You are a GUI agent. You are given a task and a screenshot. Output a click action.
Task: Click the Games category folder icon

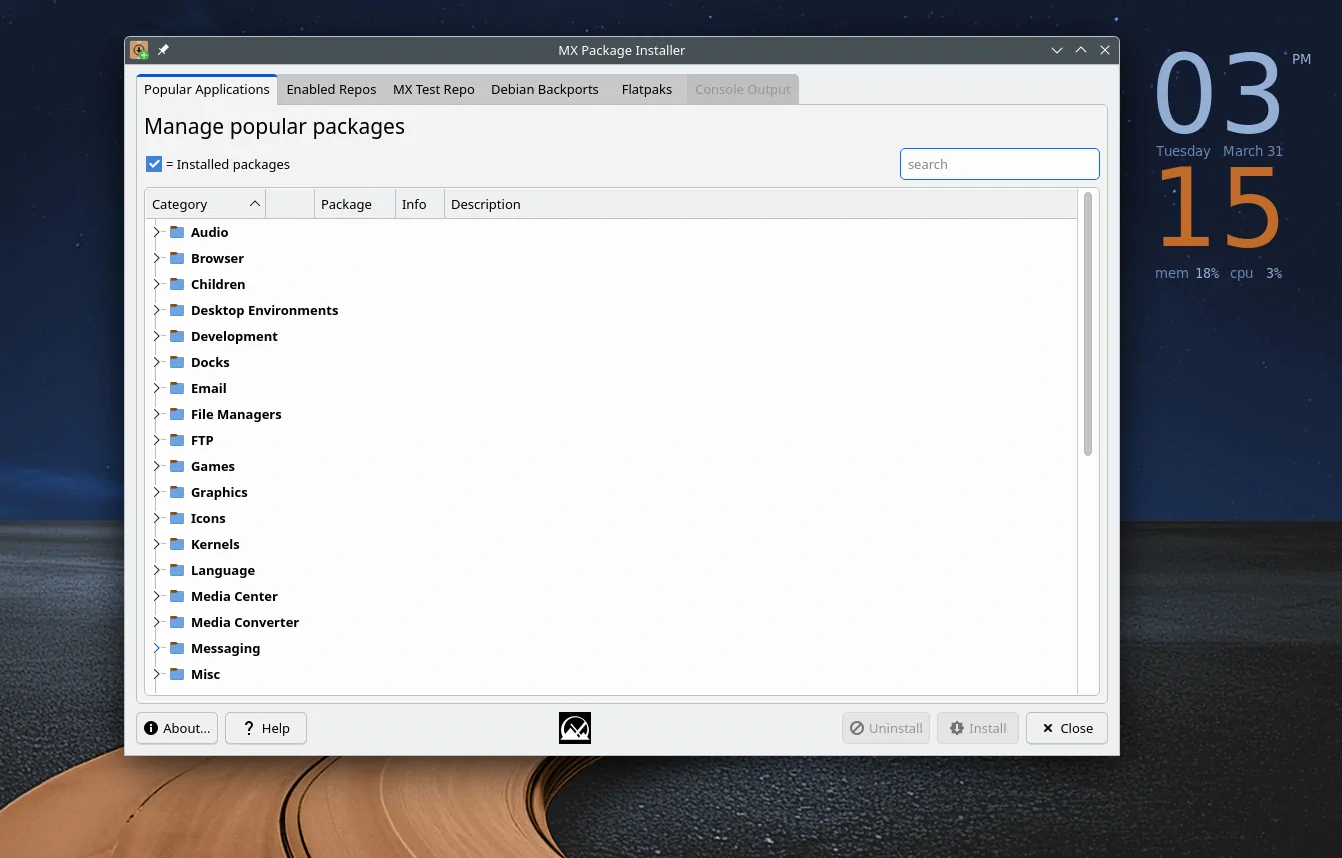(x=176, y=466)
